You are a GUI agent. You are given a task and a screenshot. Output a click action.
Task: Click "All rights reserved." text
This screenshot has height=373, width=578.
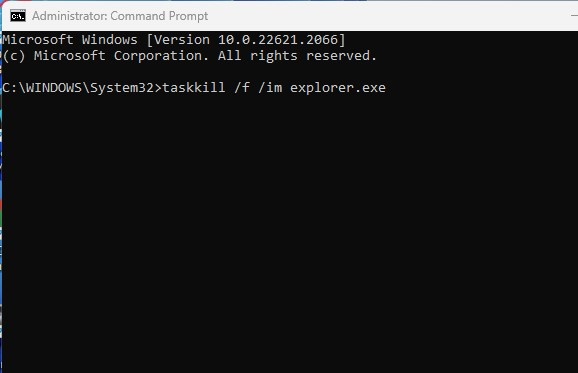point(297,56)
